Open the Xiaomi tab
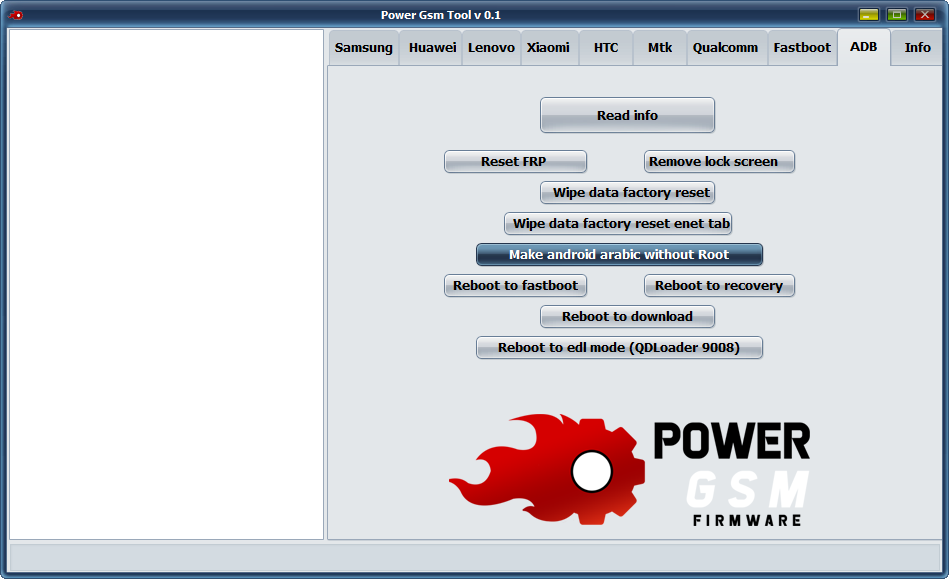The width and height of the screenshot is (949, 579). pyautogui.click(x=549, y=47)
